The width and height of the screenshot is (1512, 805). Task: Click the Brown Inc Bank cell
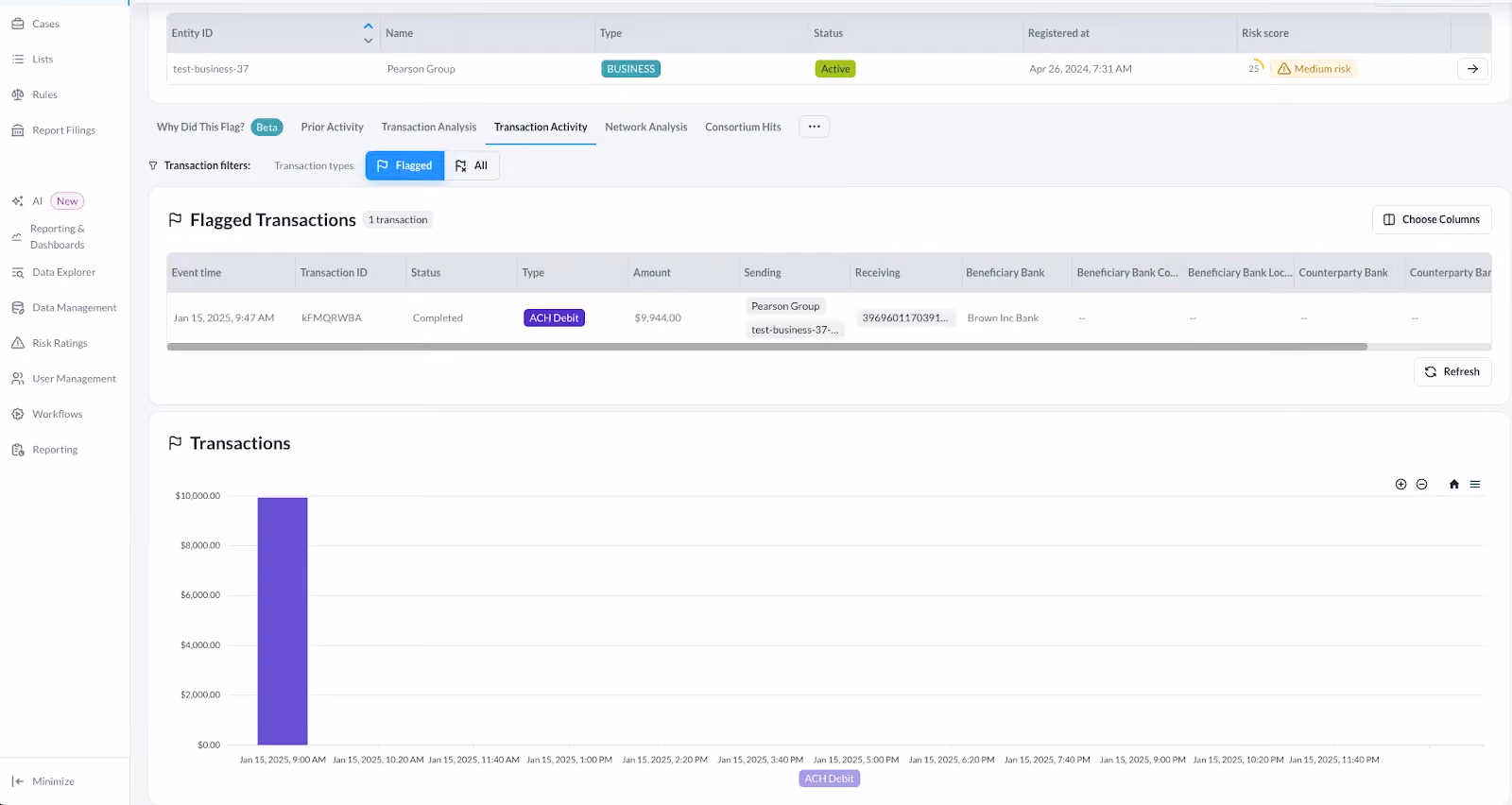[x=1003, y=318]
